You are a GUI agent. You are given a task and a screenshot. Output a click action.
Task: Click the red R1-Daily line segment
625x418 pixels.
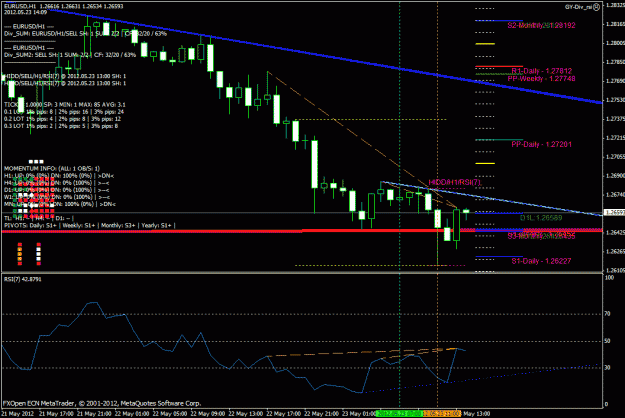[x=499, y=66]
